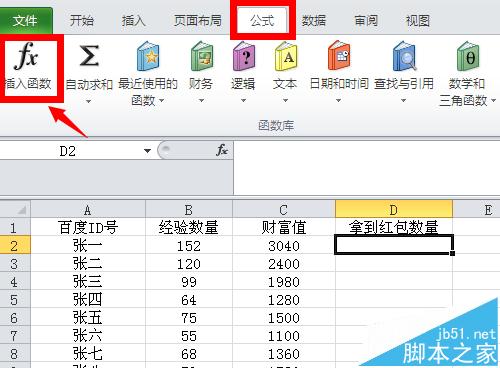Image resolution: width=500 pixels, height=368 pixels.
Task: Click the Insert Function (插入函数) fx icon
Action: 26,56
